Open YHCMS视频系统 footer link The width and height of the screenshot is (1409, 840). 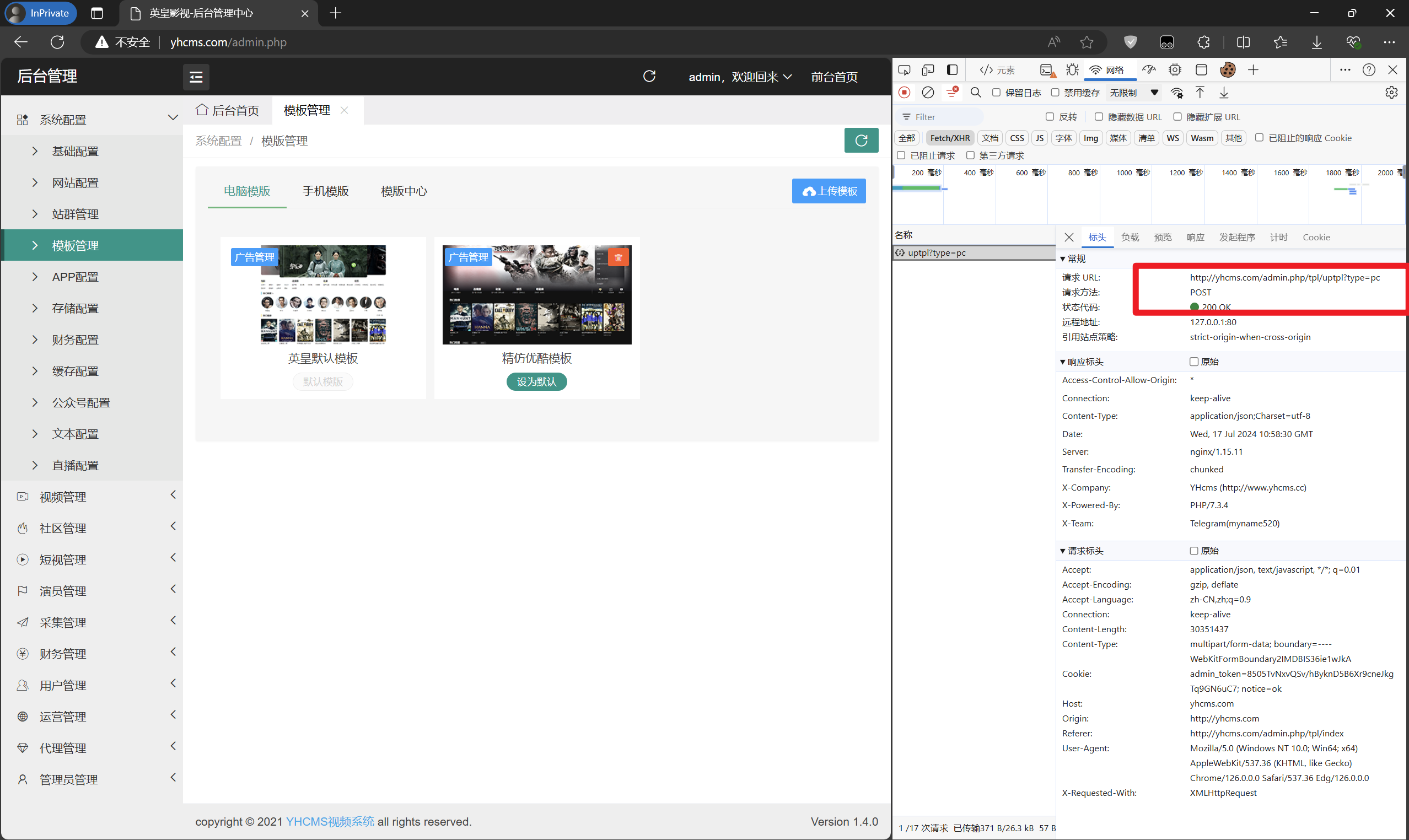coord(330,821)
